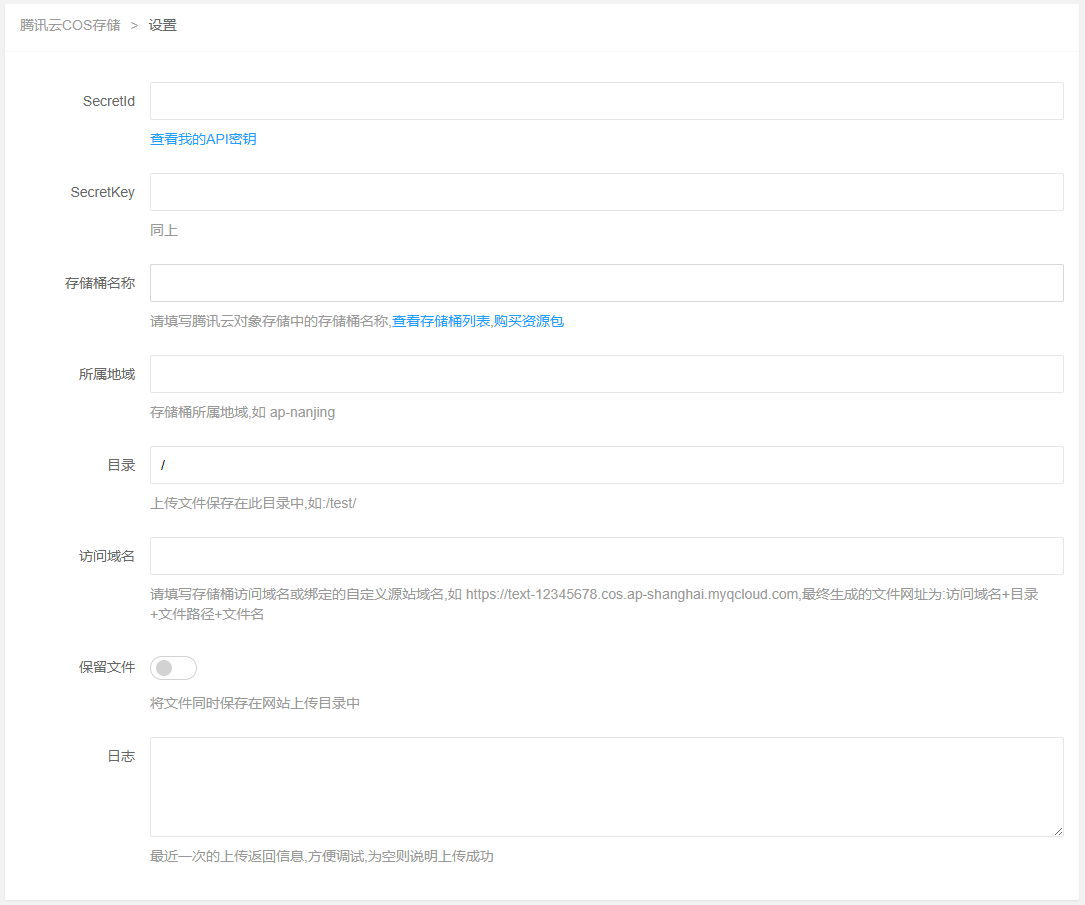This screenshot has width=1085, height=905.
Task: Click the 访问域名 input field
Action: [606, 556]
